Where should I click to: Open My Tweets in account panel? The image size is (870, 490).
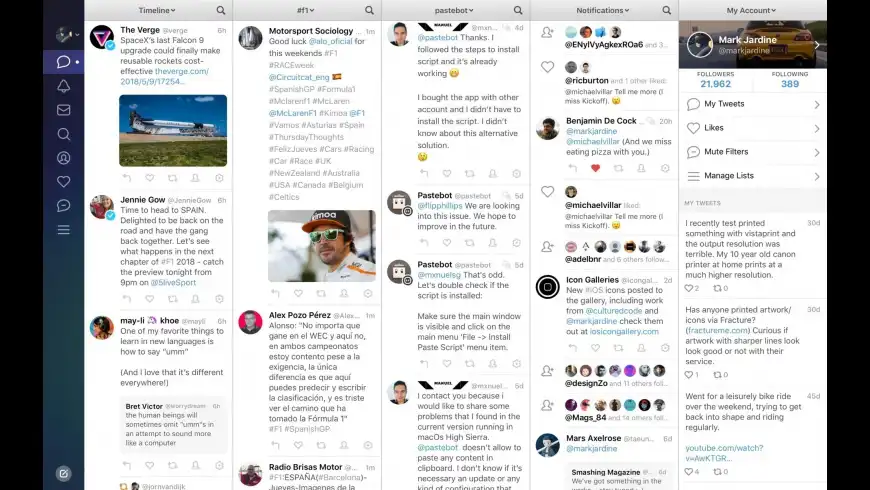coord(752,104)
